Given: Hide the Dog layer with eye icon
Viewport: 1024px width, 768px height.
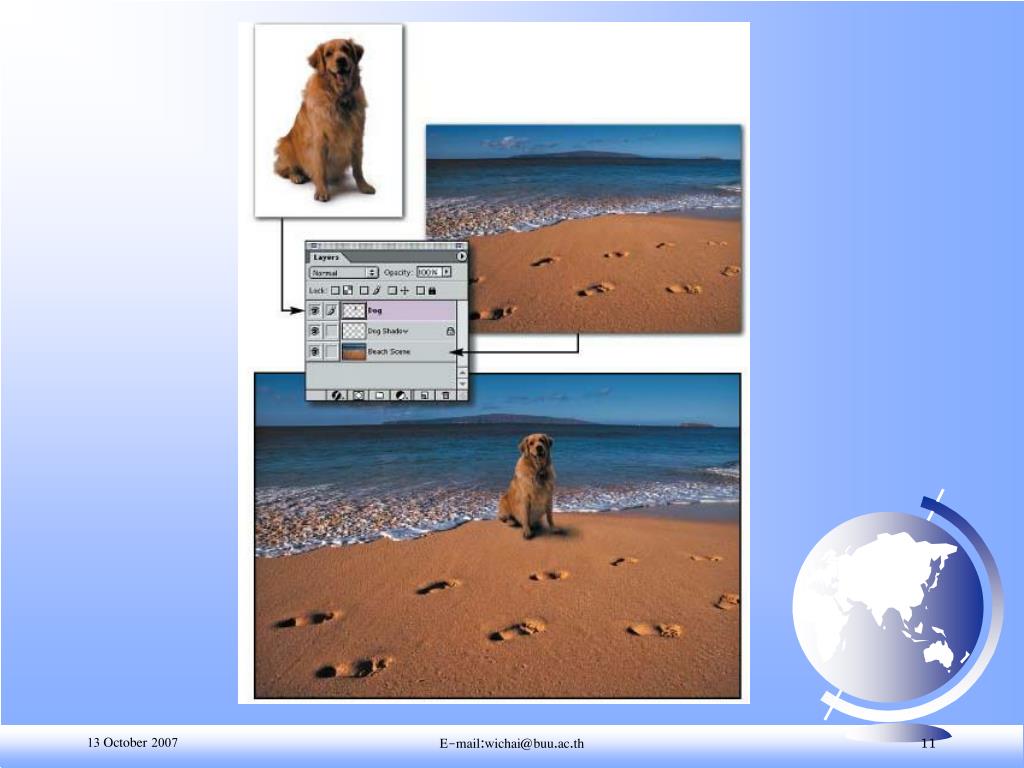Looking at the screenshot, I should click(315, 311).
